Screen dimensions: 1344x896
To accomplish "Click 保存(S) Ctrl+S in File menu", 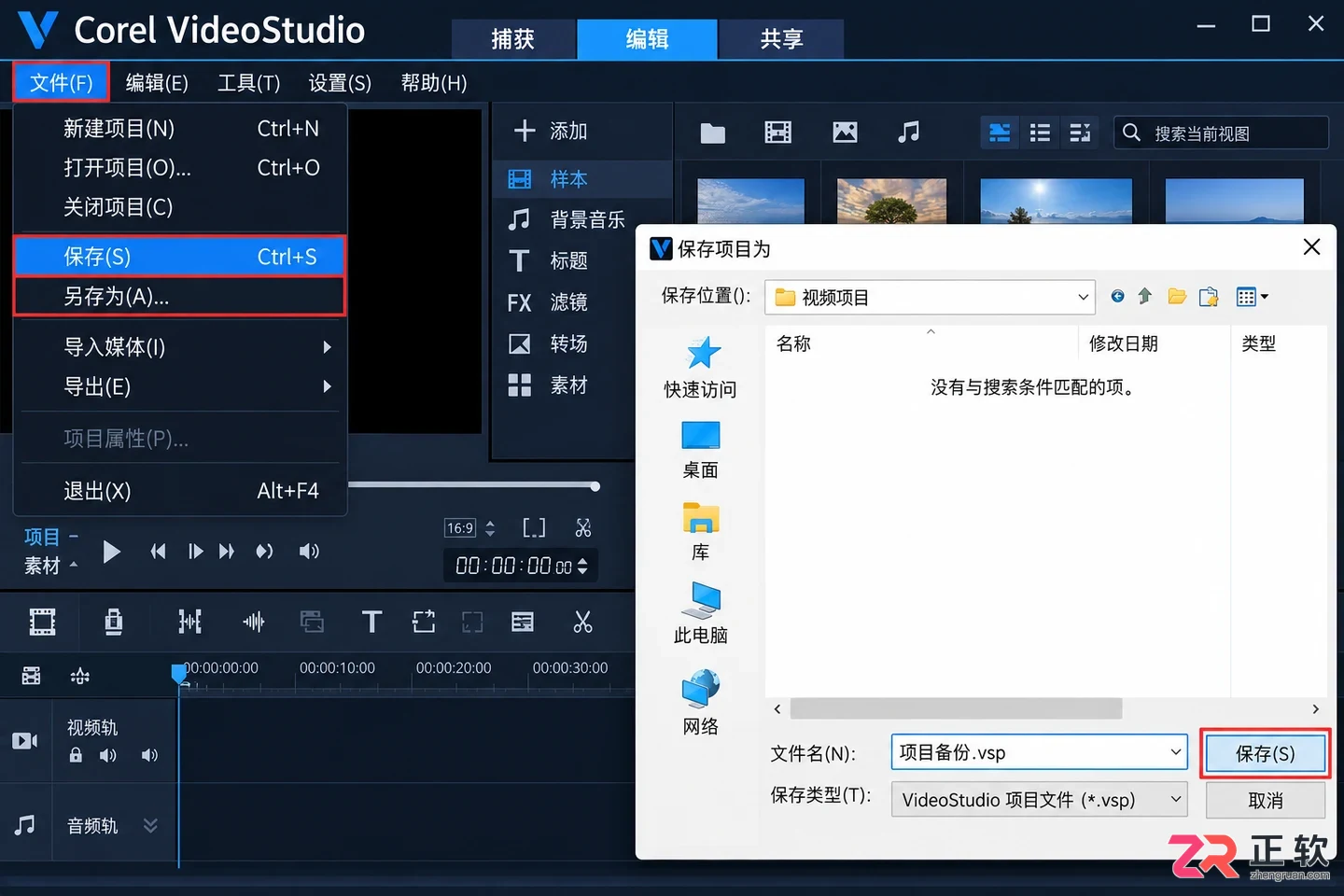I will coord(180,256).
